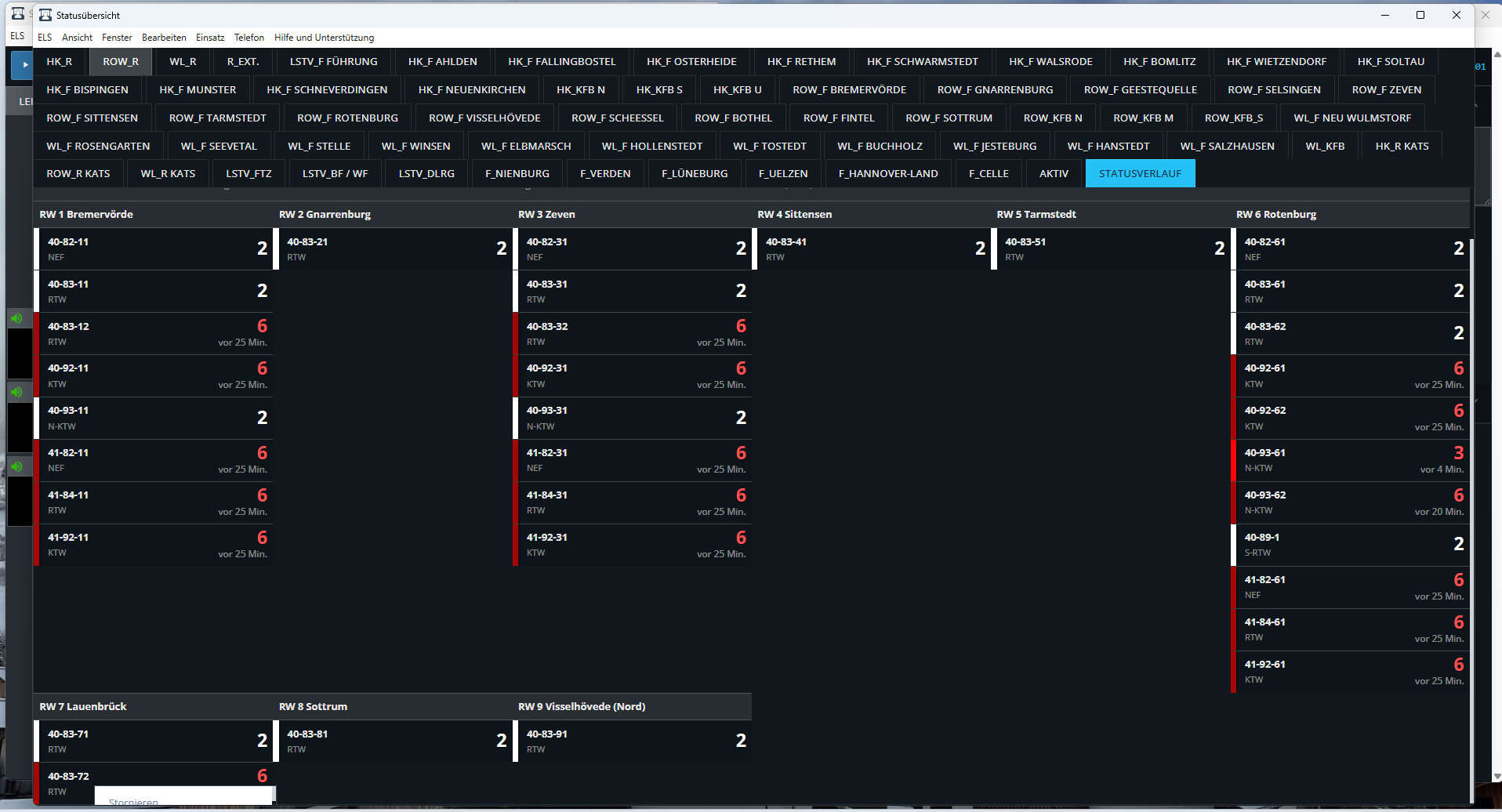Toggle the speaker icon beside 41-82-11 row
Image resolution: width=1502 pixels, height=812 pixels.
coord(16,466)
